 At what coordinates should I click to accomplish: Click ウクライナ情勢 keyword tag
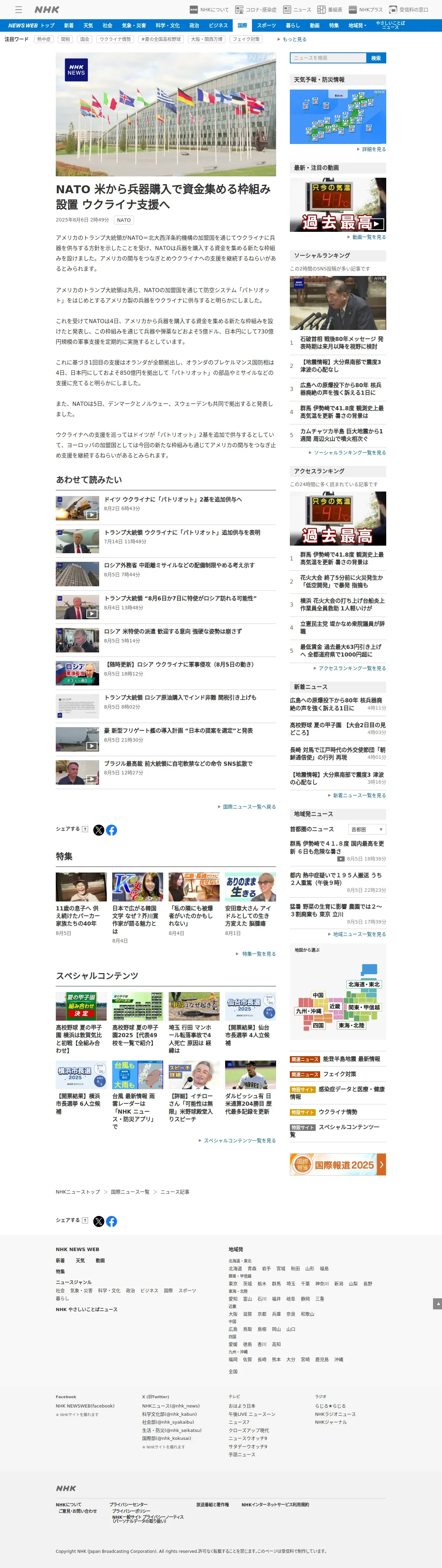[115, 39]
